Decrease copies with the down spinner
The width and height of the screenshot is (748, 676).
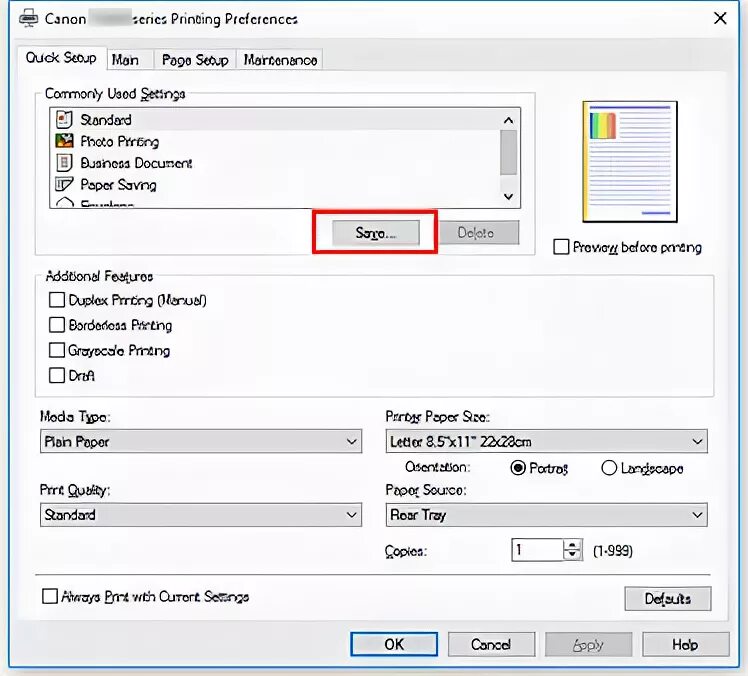tap(572, 556)
